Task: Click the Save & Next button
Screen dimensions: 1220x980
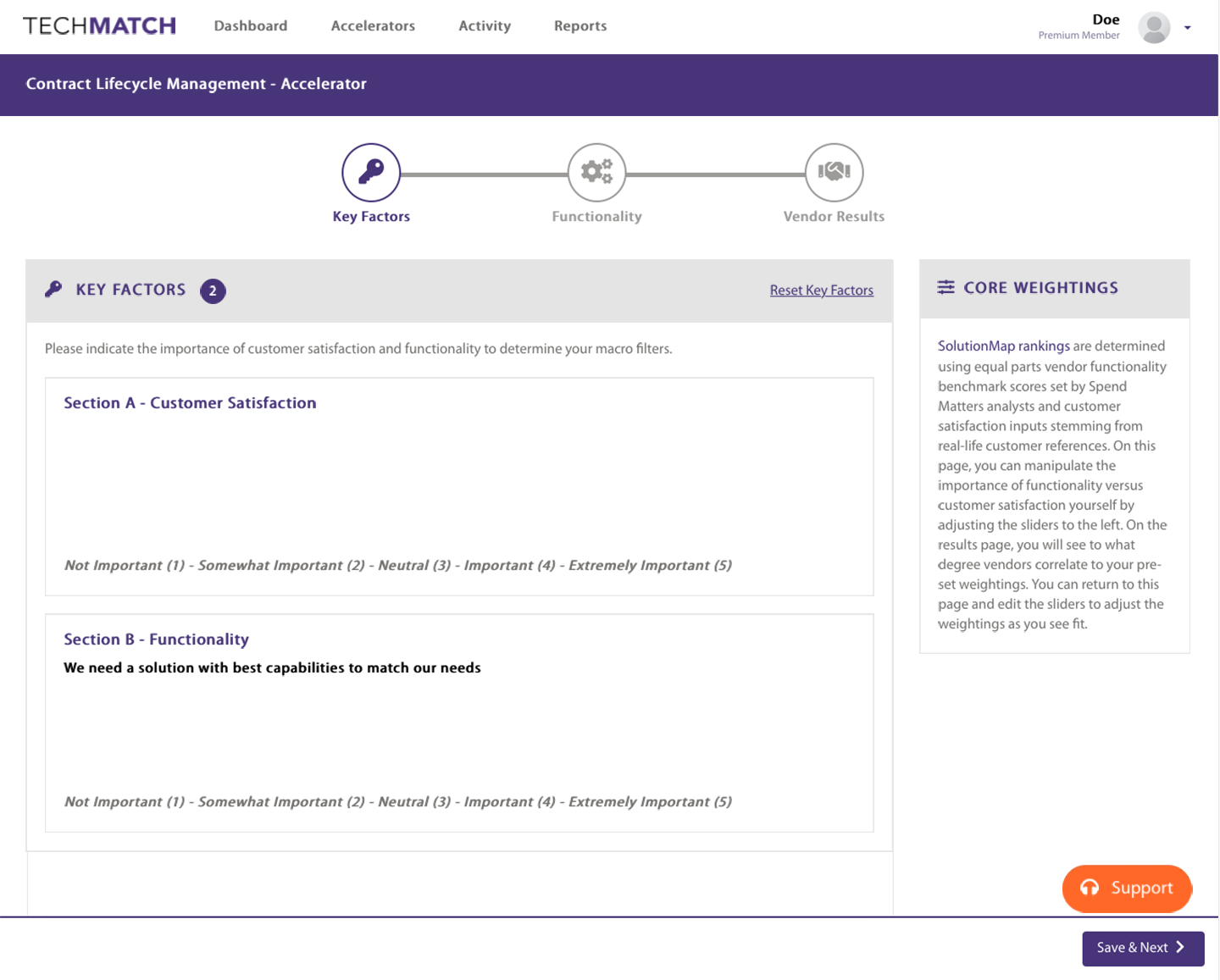Action: tap(1143, 948)
